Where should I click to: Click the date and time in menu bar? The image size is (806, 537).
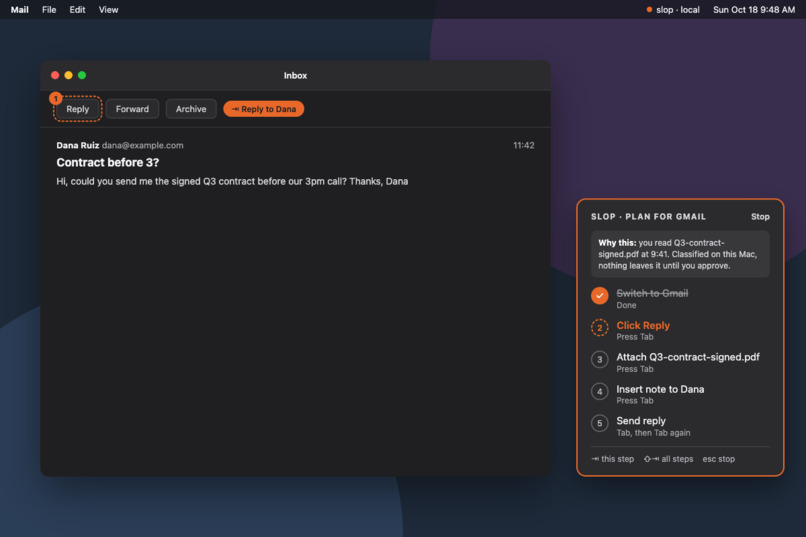754,10
